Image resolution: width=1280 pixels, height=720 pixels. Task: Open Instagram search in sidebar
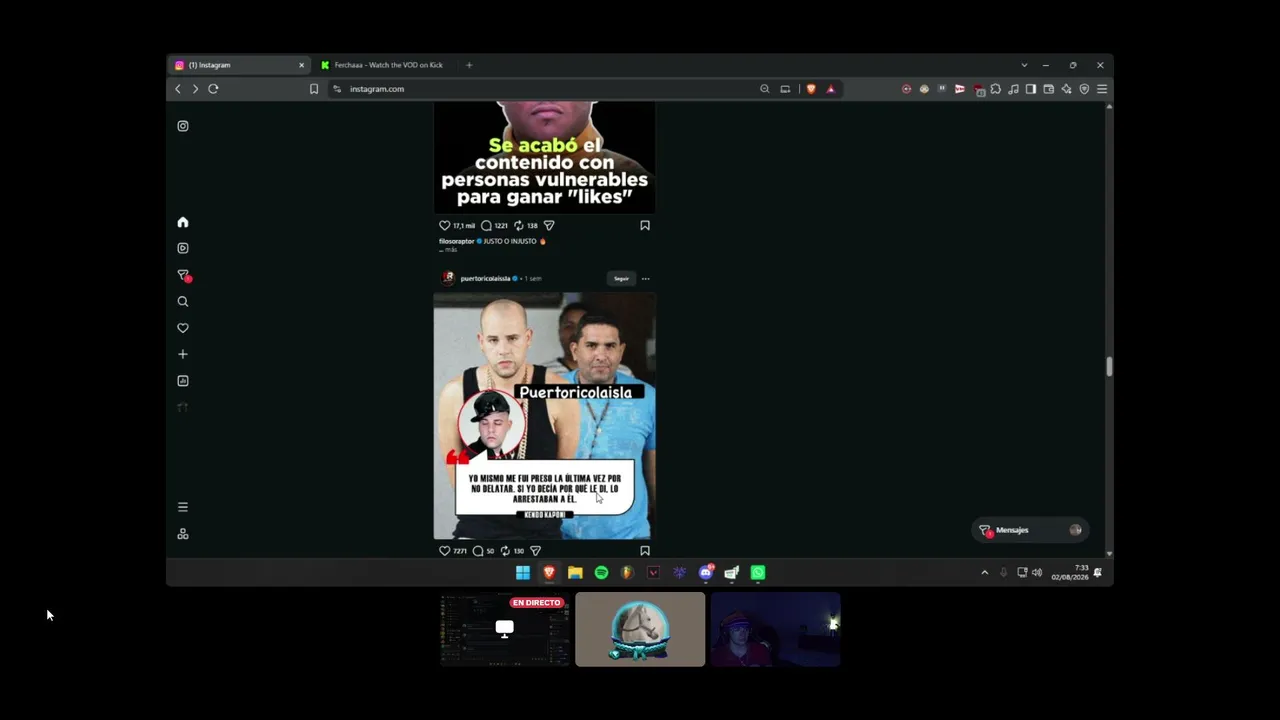[x=183, y=301]
